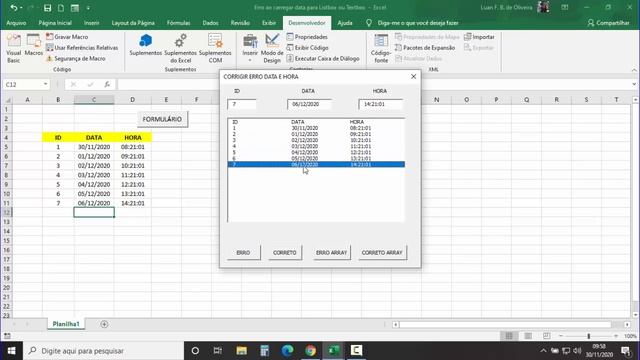
Task: Collapse the ribbon
Action: point(634,70)
